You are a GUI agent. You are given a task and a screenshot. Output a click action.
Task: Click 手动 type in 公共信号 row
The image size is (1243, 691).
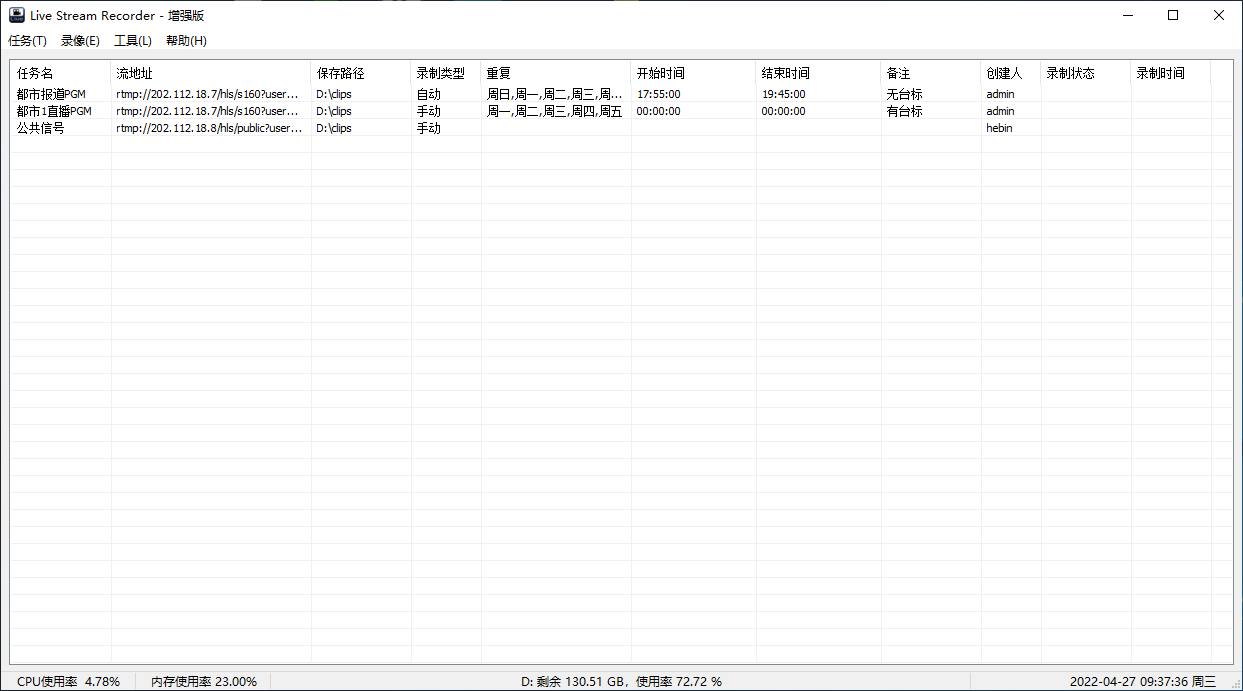[428, 128]
